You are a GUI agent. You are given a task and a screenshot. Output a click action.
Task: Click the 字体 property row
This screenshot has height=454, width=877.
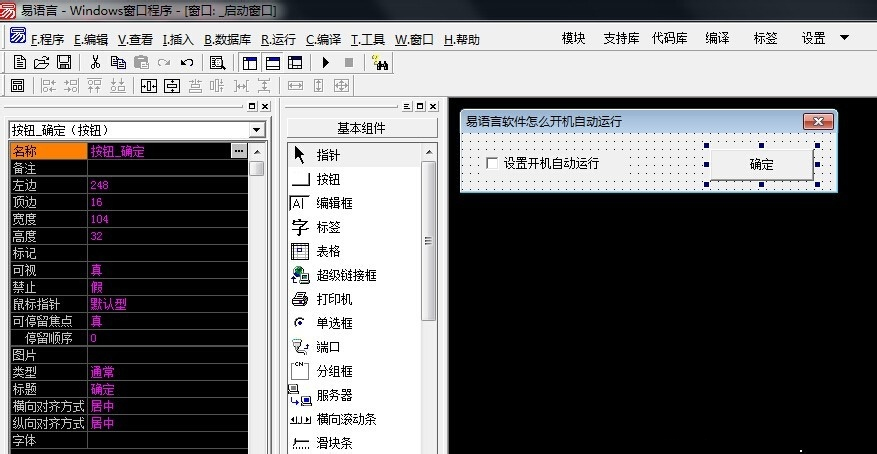point(129,440)
